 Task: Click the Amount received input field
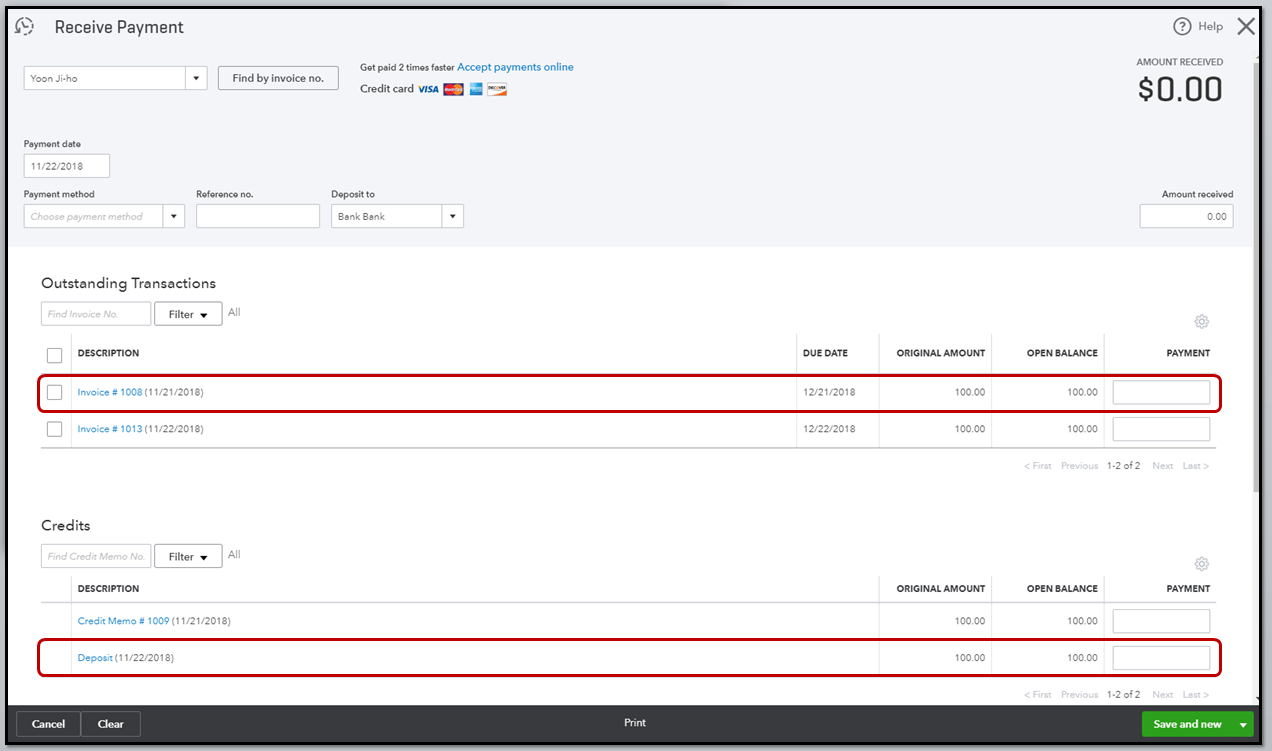(1186, 215)
